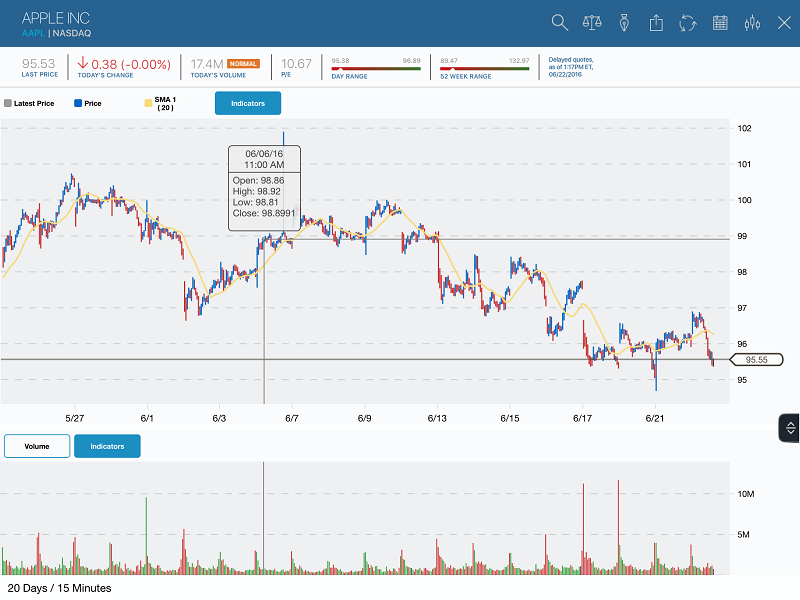This screenshot has width=800, height=600.
Task: Click the 10.67 P/E value
Action: (296, 64)
